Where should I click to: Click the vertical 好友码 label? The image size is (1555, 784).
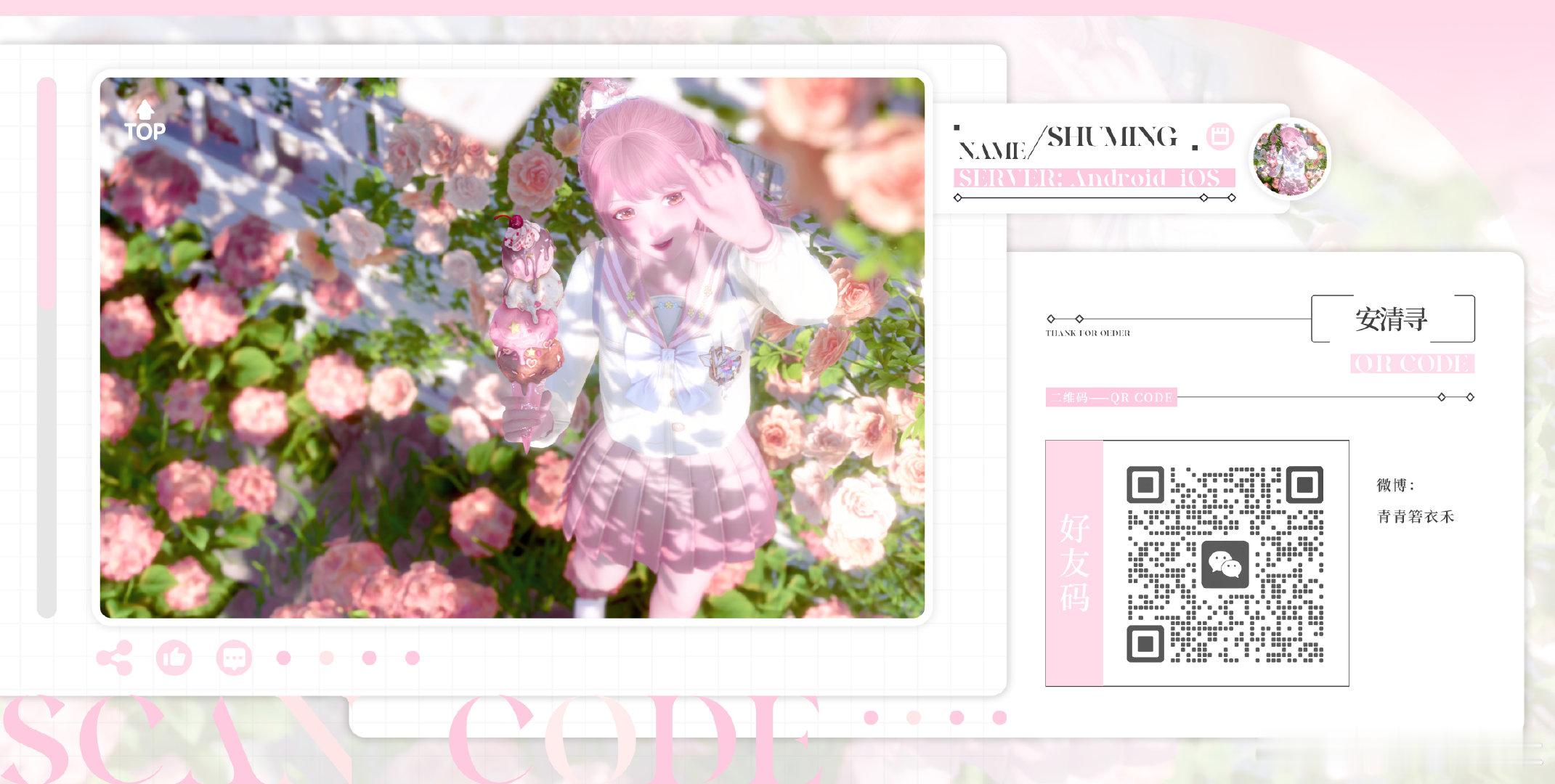coord(1074,563)
